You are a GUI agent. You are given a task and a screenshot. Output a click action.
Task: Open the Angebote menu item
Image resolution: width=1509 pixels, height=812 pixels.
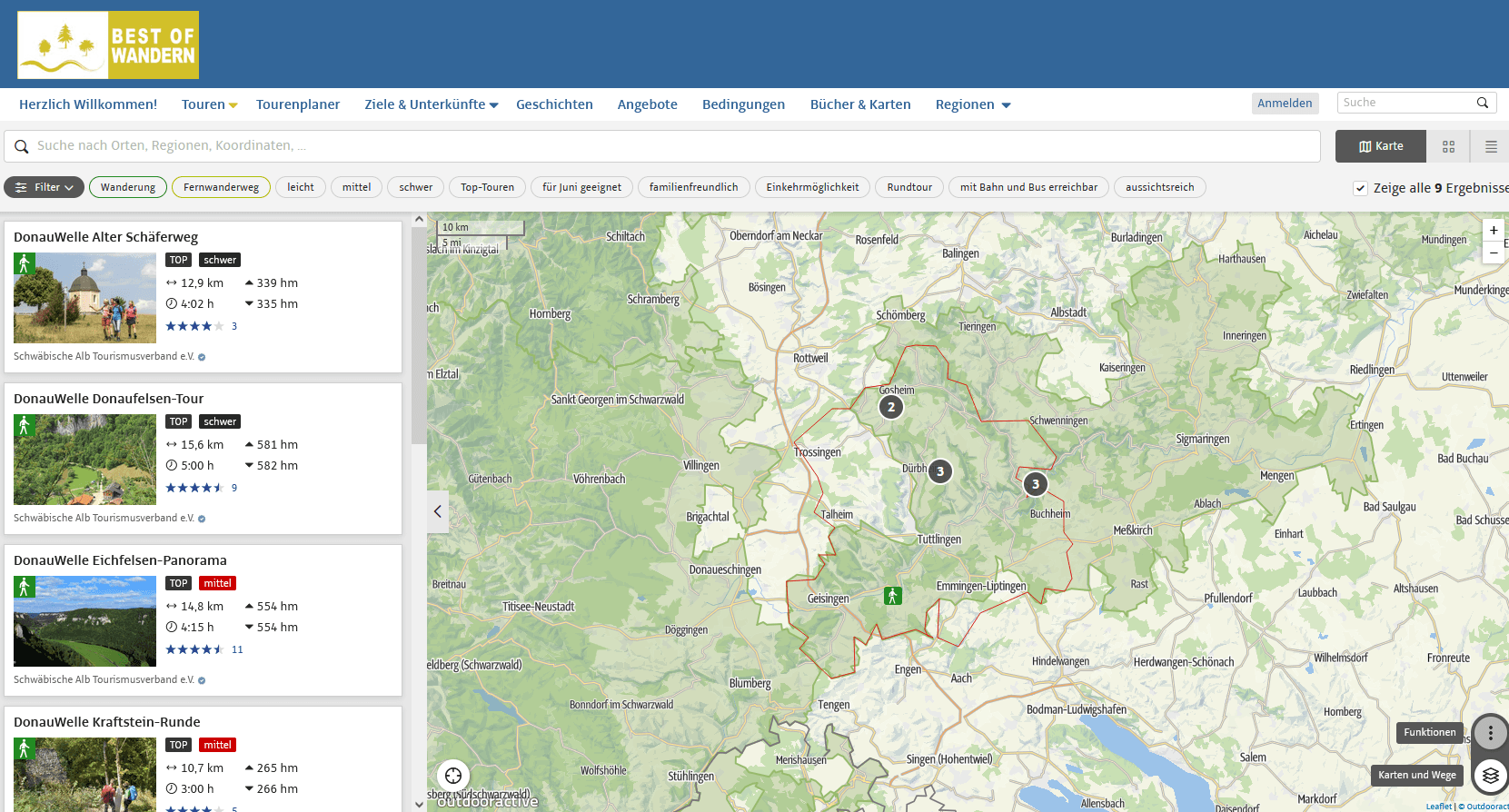[x=648, y=104]
